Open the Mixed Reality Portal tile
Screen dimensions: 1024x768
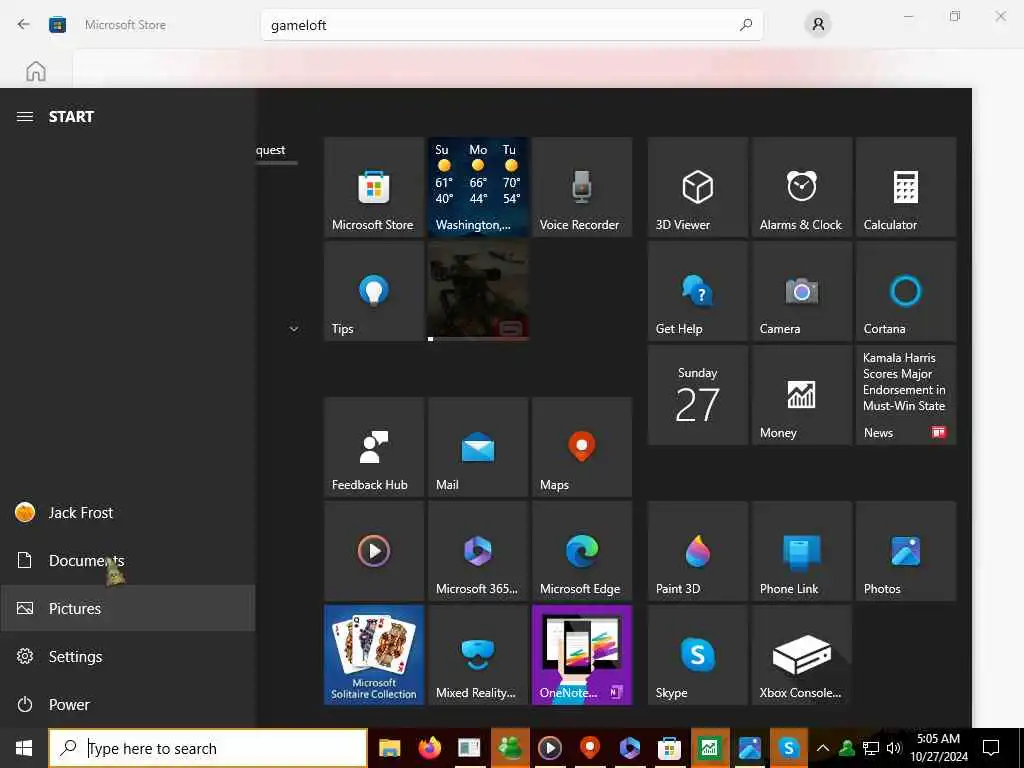(x=478, y=655)
